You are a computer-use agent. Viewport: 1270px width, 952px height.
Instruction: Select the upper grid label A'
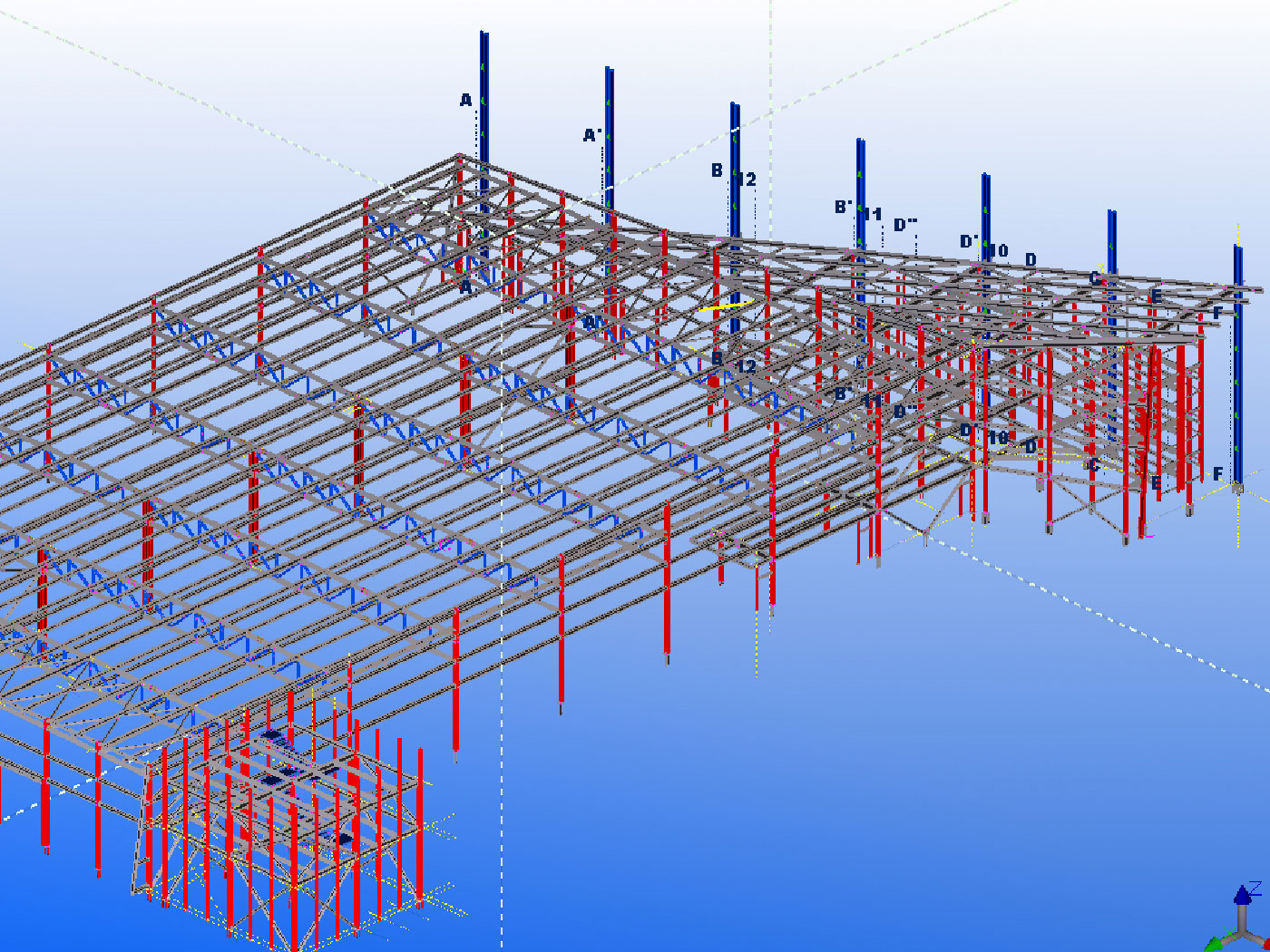[591, 136]
